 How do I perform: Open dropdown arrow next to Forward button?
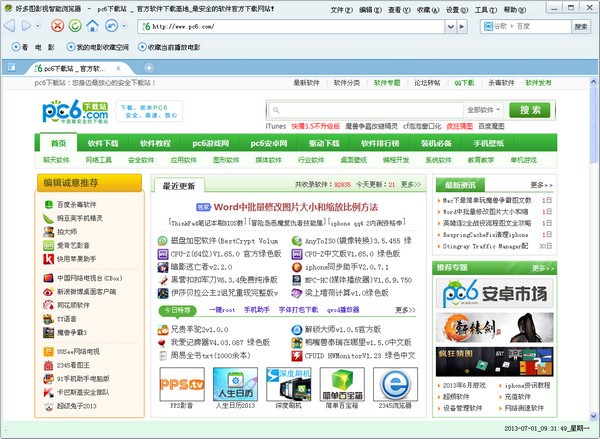(x=38, y=26)
